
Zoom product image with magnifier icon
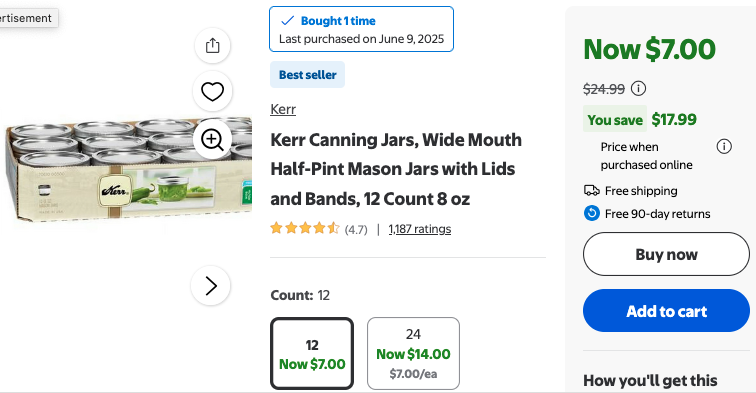pos(212,140)
